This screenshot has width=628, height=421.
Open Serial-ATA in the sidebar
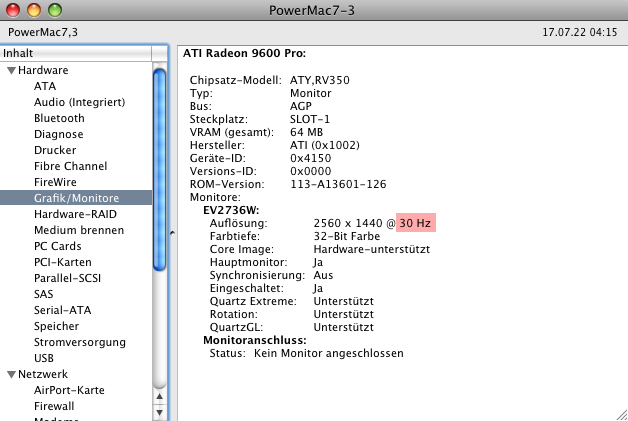62,310
